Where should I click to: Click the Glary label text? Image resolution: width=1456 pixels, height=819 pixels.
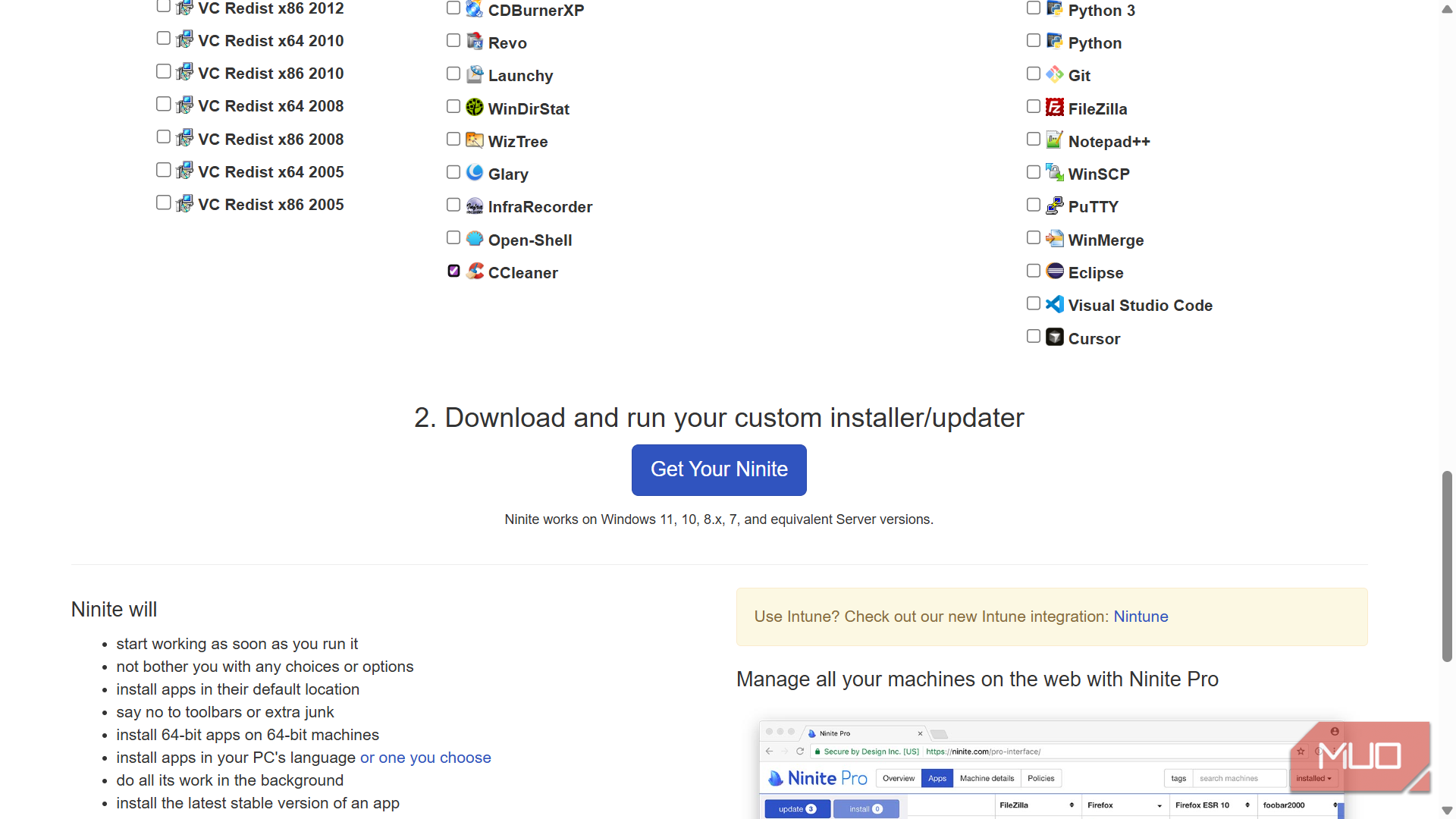coord(508,174)
